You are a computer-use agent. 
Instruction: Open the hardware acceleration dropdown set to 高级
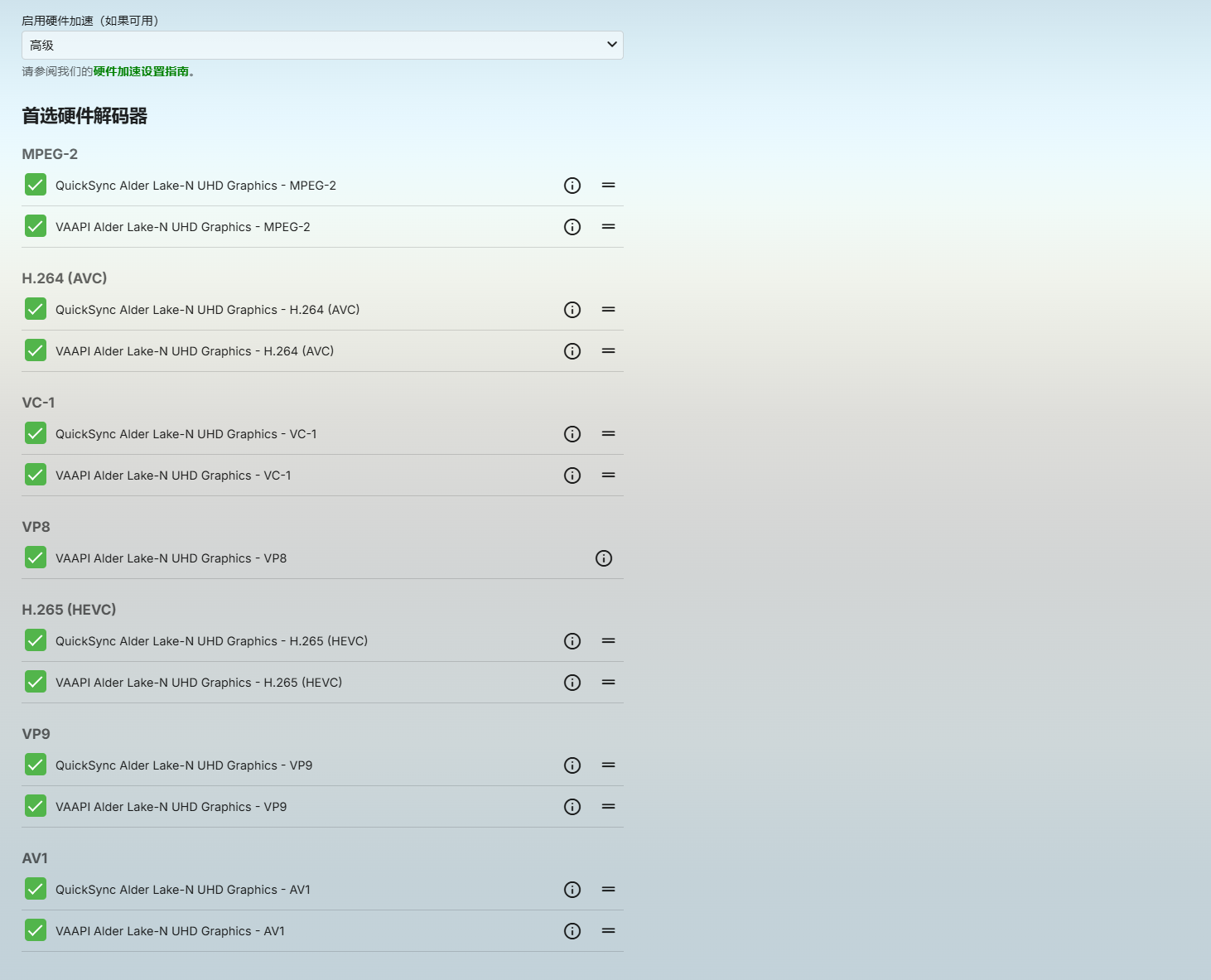tap(322, 45)
